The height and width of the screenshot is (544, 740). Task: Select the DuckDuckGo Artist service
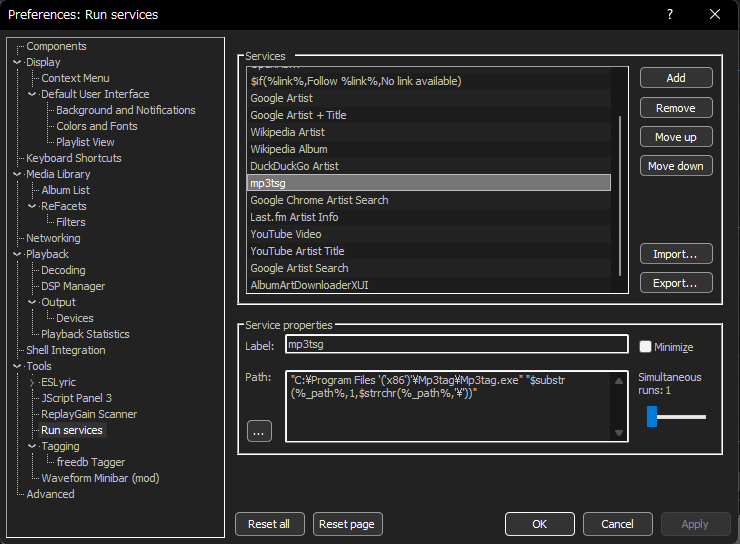(429, 166)
